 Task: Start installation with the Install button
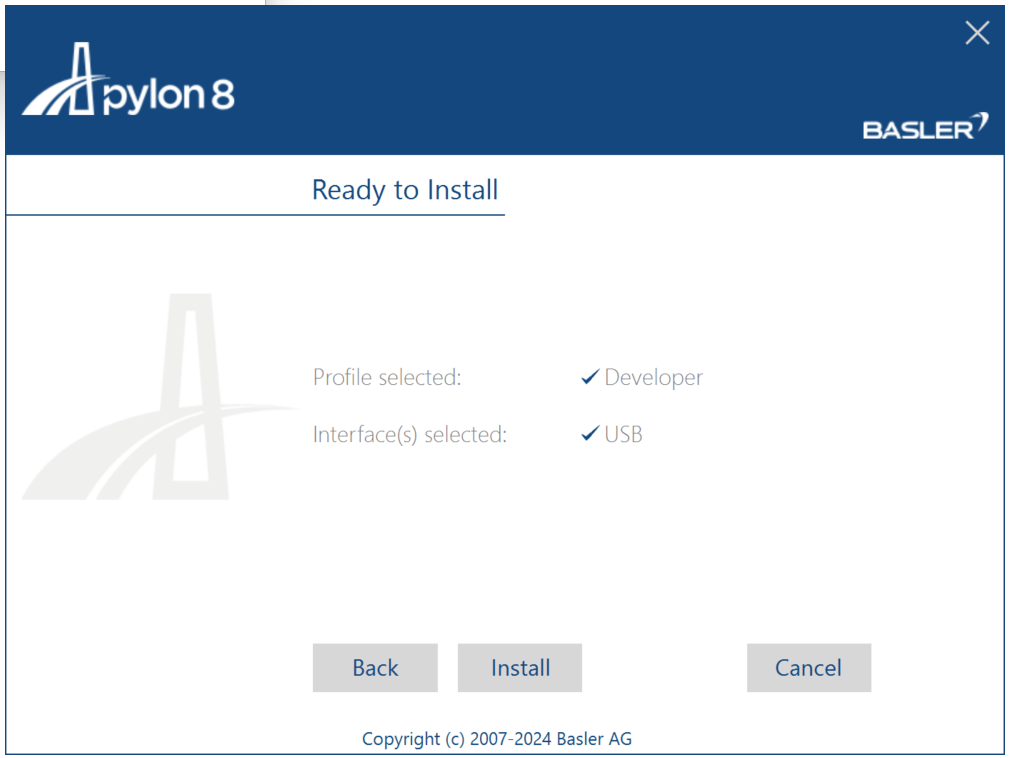pyautogui.click(x=520, y=668)
